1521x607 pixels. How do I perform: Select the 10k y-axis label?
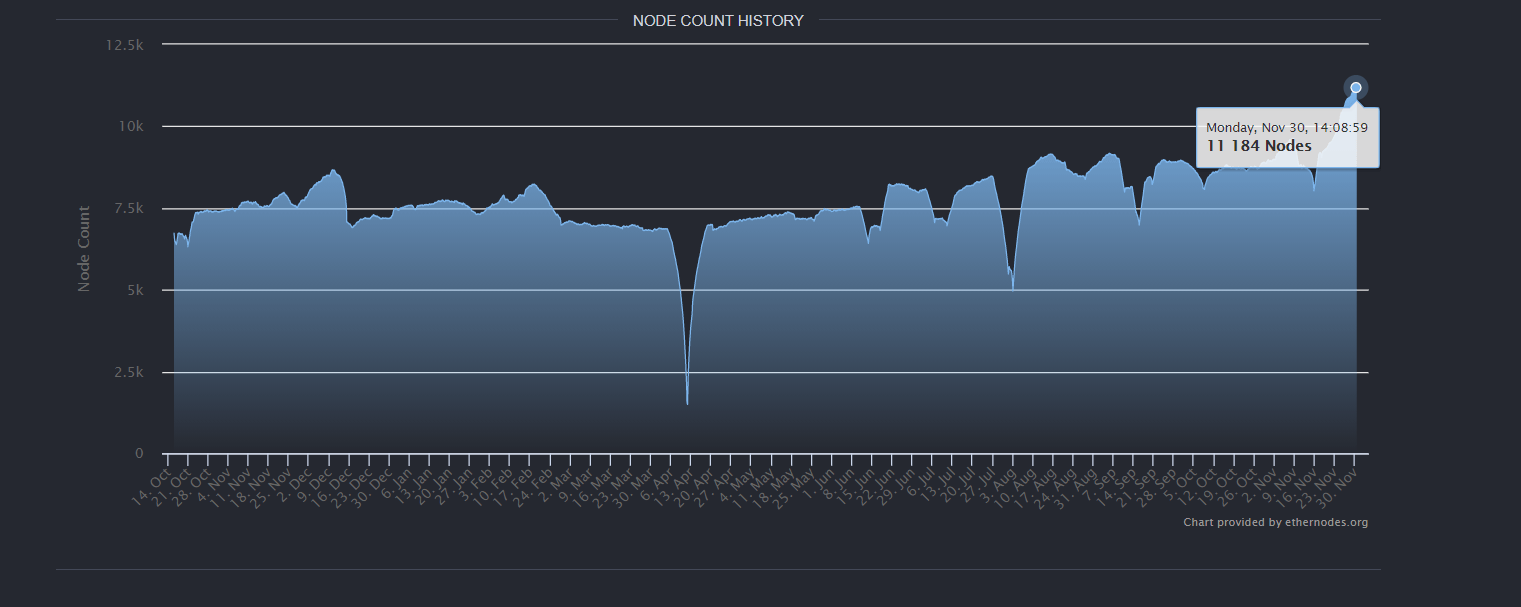pos(132,126)
